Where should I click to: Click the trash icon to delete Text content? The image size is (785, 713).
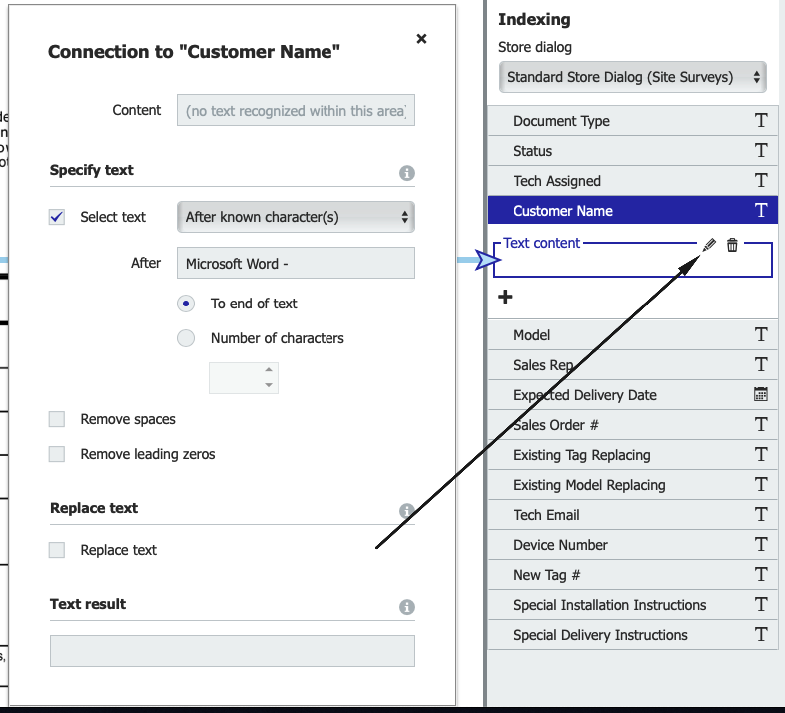732,245
